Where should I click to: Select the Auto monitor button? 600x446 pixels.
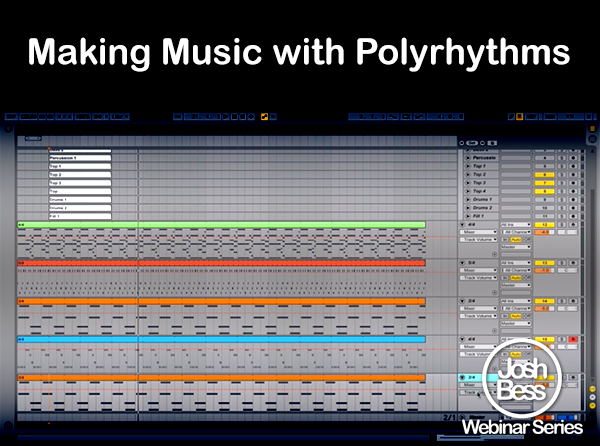click(516, 240)
